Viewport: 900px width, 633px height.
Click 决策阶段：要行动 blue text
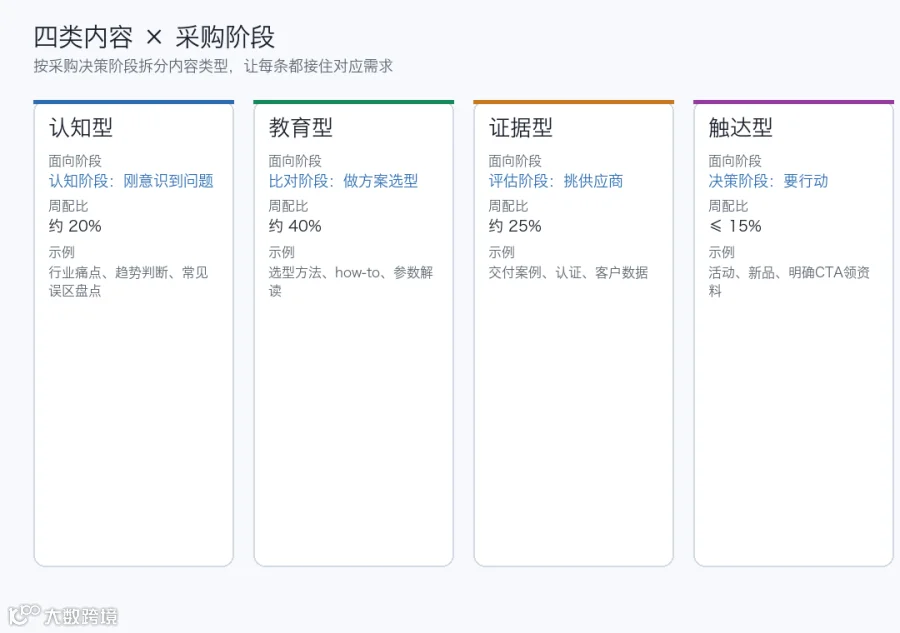pos(768,181)
